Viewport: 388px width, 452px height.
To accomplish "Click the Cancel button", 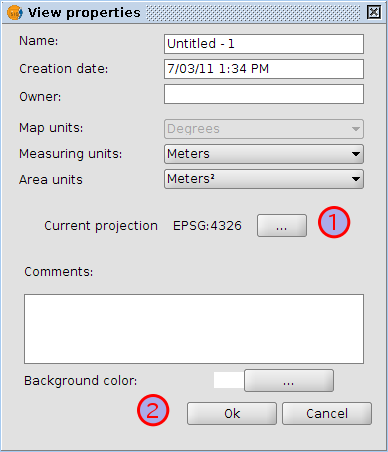I will (x=327, y=413).
